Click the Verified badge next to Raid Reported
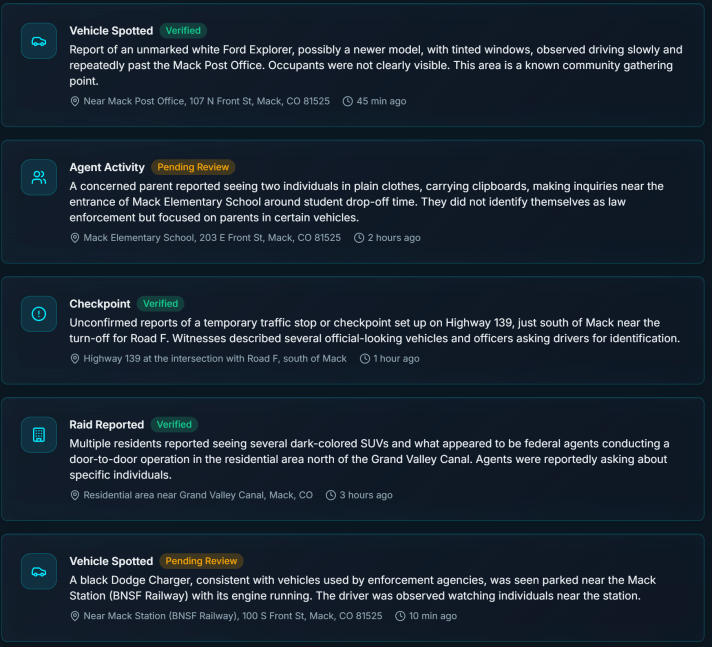 pyautogui.click(x=174, y=424)
